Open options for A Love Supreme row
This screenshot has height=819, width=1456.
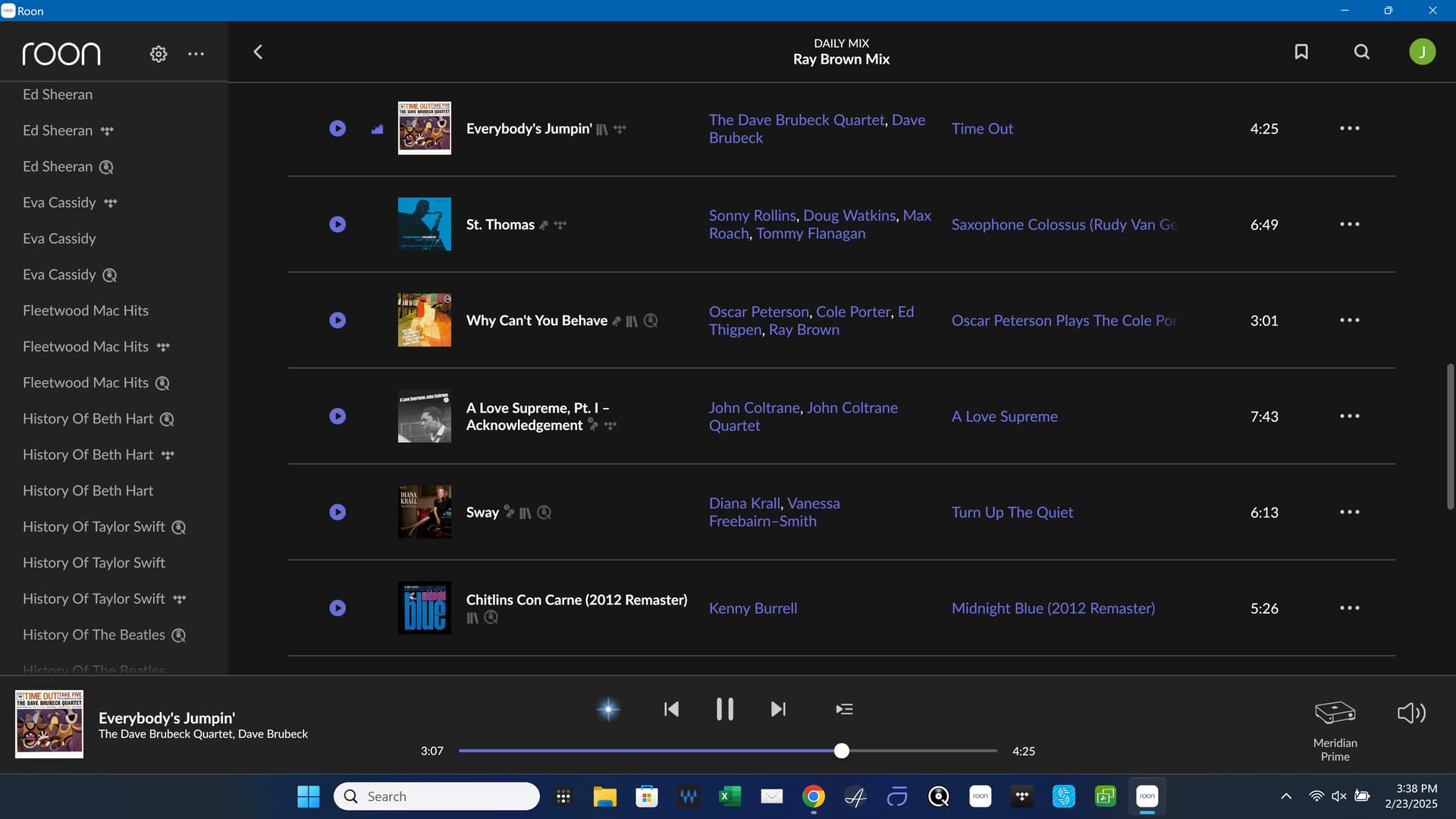tap(1349, 416)
